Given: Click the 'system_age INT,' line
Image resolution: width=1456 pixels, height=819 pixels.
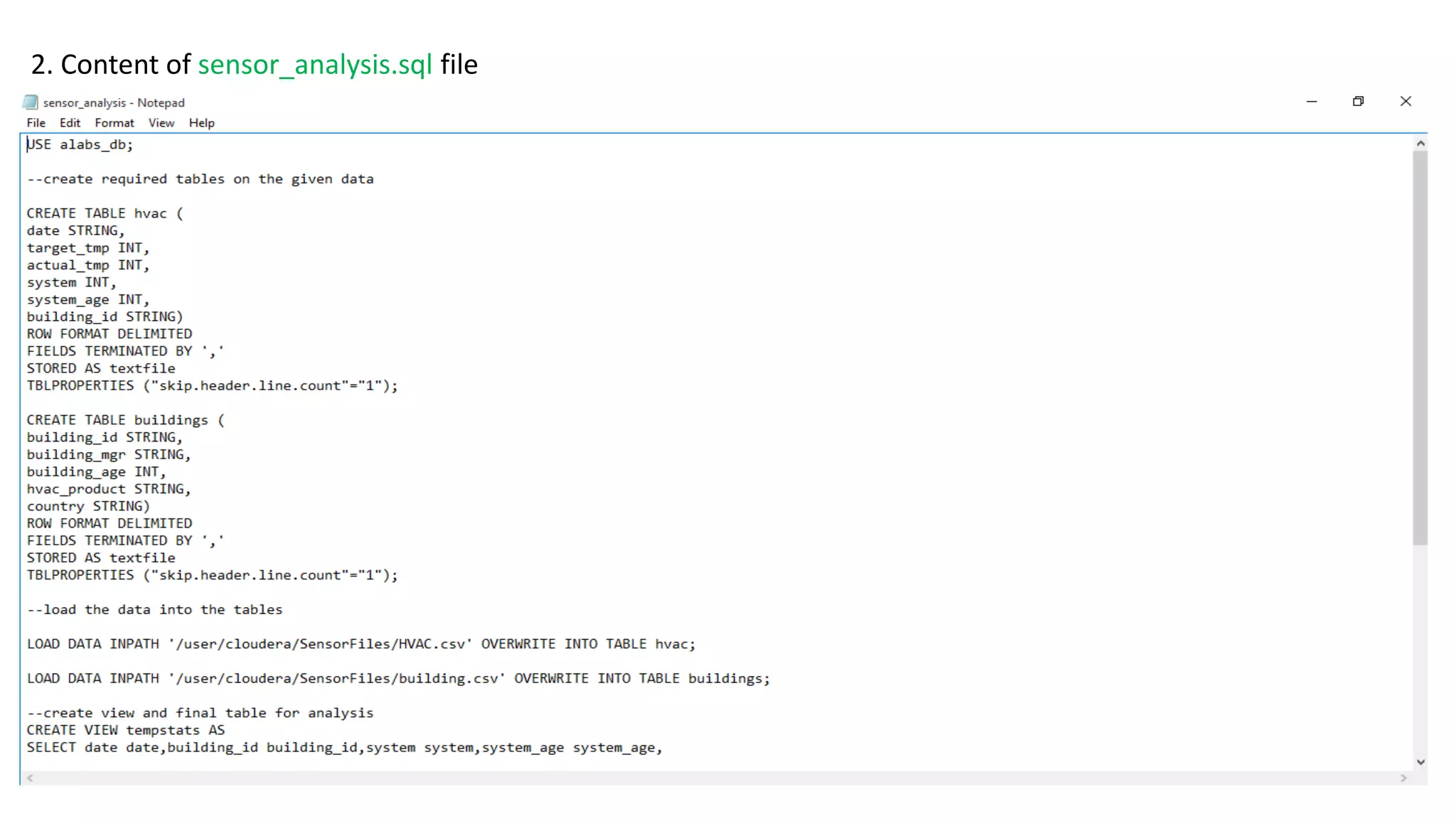Looking at the screenshot, I should click(x=88, y=299).
